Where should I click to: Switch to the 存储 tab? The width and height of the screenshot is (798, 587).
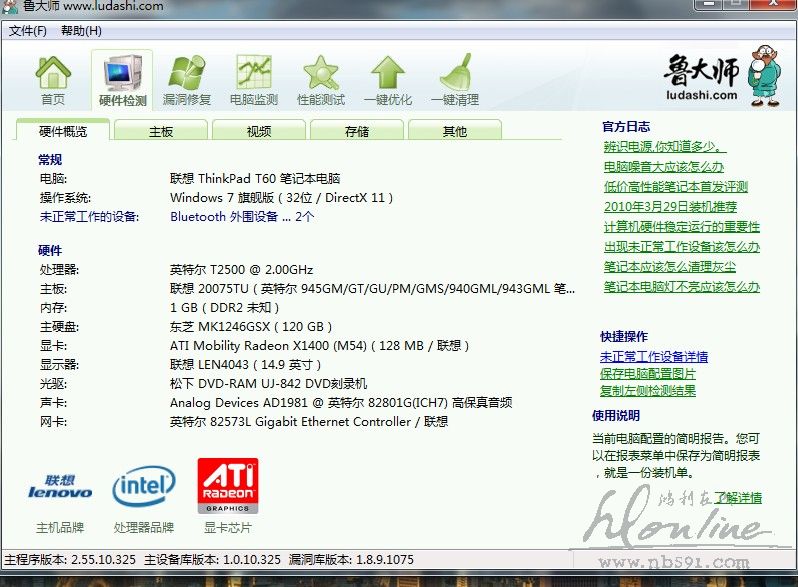click(x=357, y=131)
